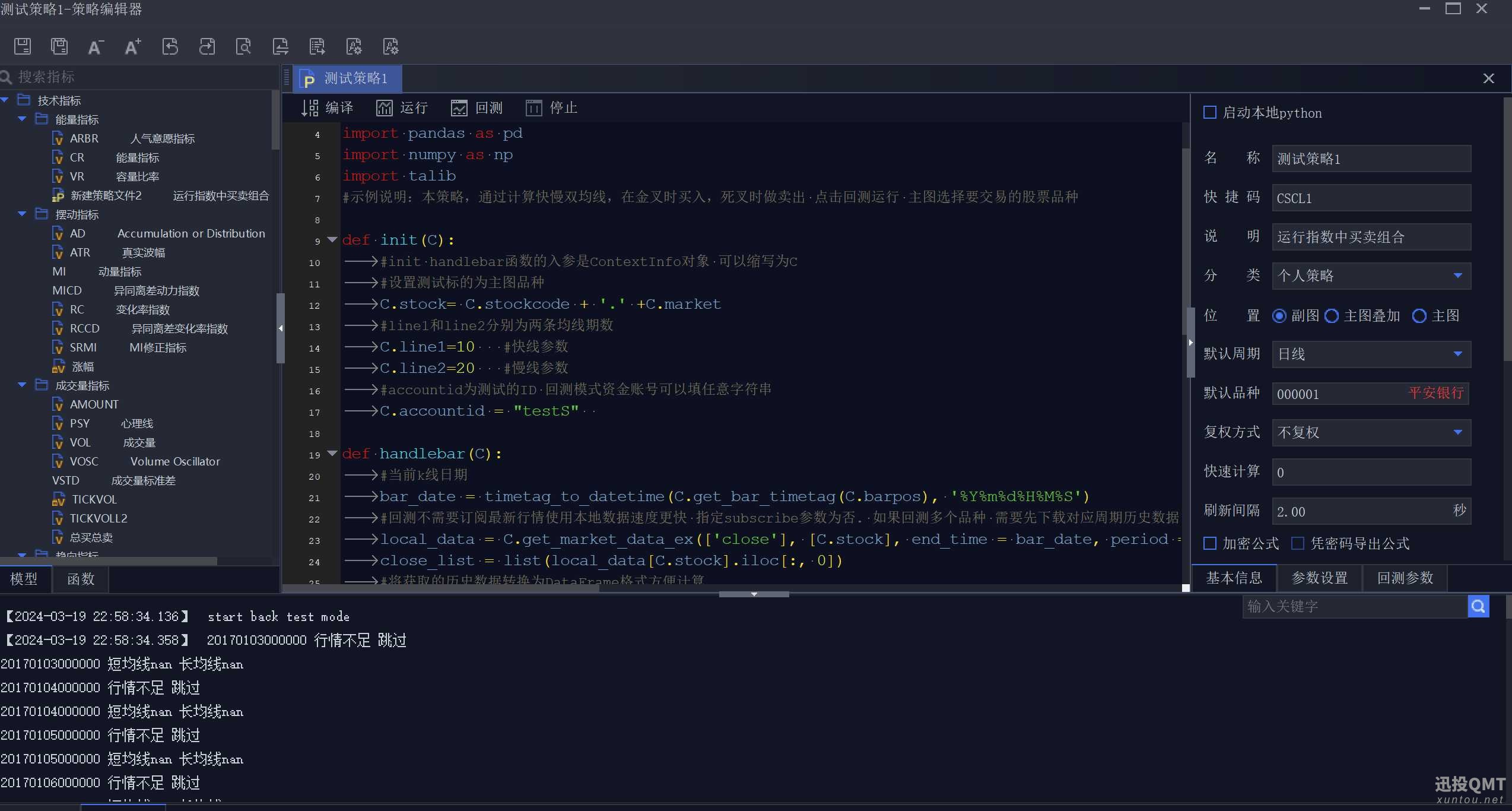1512x811 pixels.
Task: Switch to the 模型 tab
Action: (x=25, y=579)
